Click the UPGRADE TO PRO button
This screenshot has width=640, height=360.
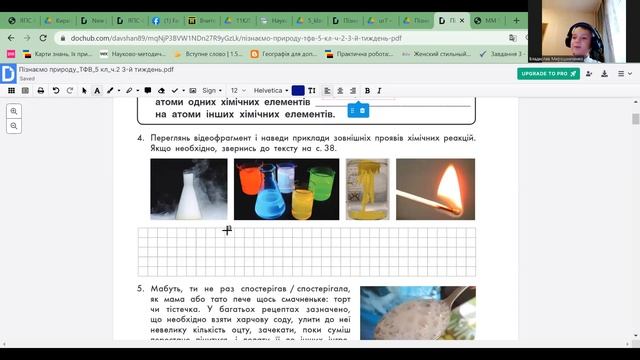click(x=548, y=73)
